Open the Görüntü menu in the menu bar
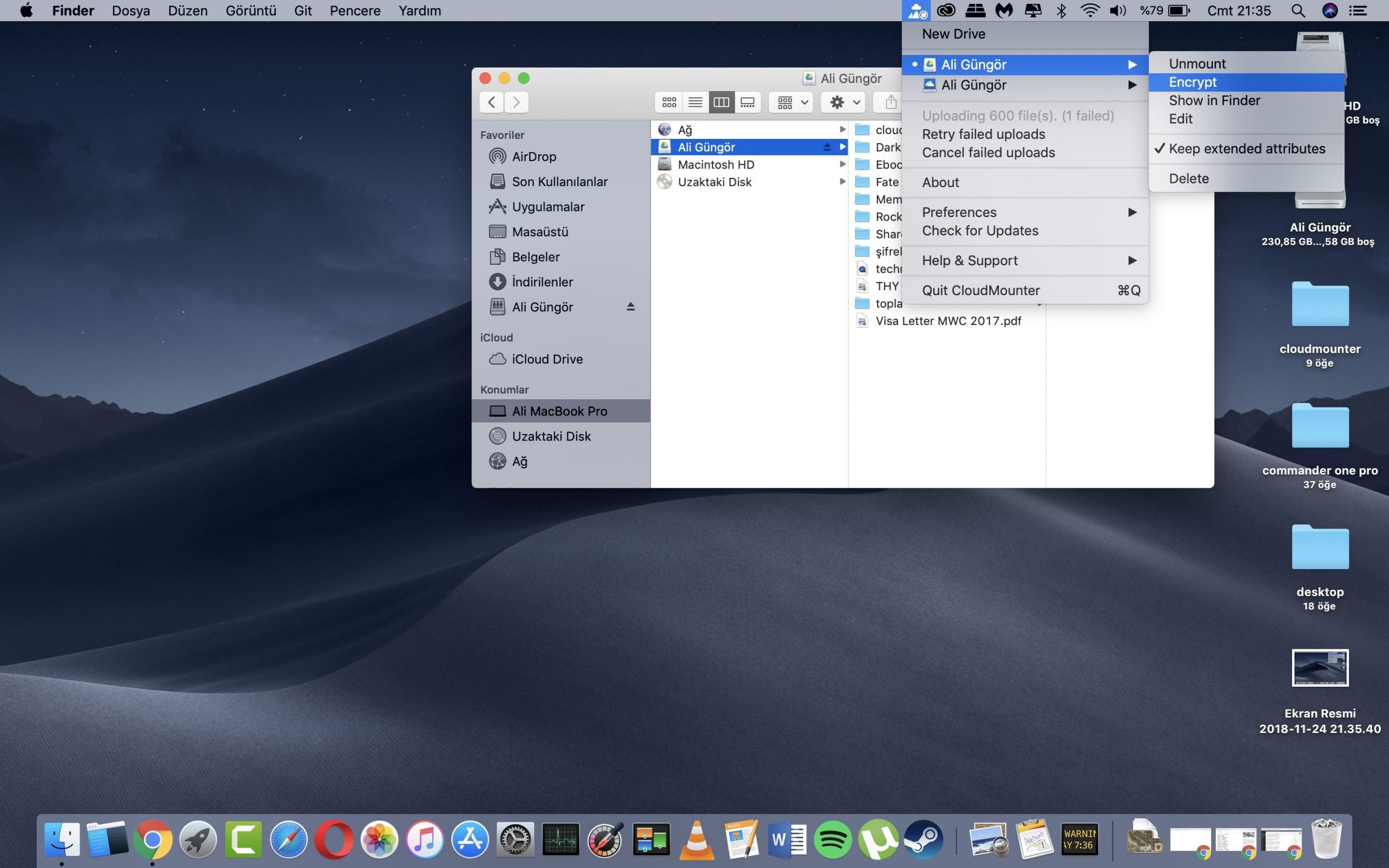Image resolution: width=1389 pixels, height=868 pixels. (250, 10)
